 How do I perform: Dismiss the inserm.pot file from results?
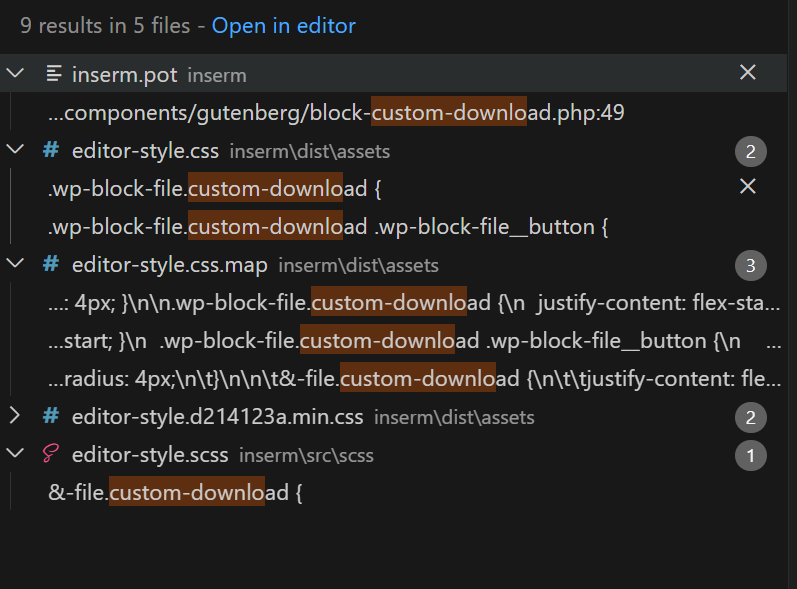pyautogui.click(x=747, y=72)
